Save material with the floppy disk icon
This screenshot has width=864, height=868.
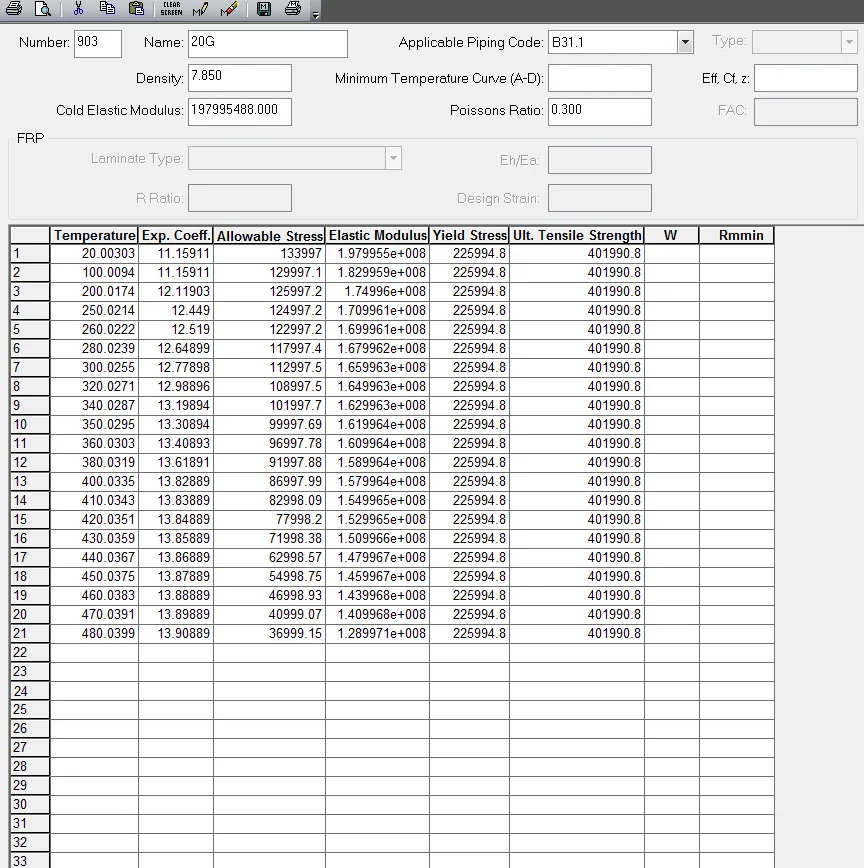pos(264,9)
